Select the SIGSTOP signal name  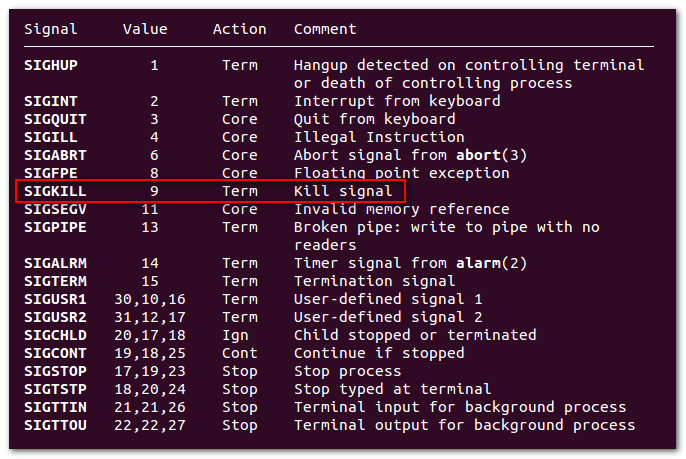click(55, 371)
